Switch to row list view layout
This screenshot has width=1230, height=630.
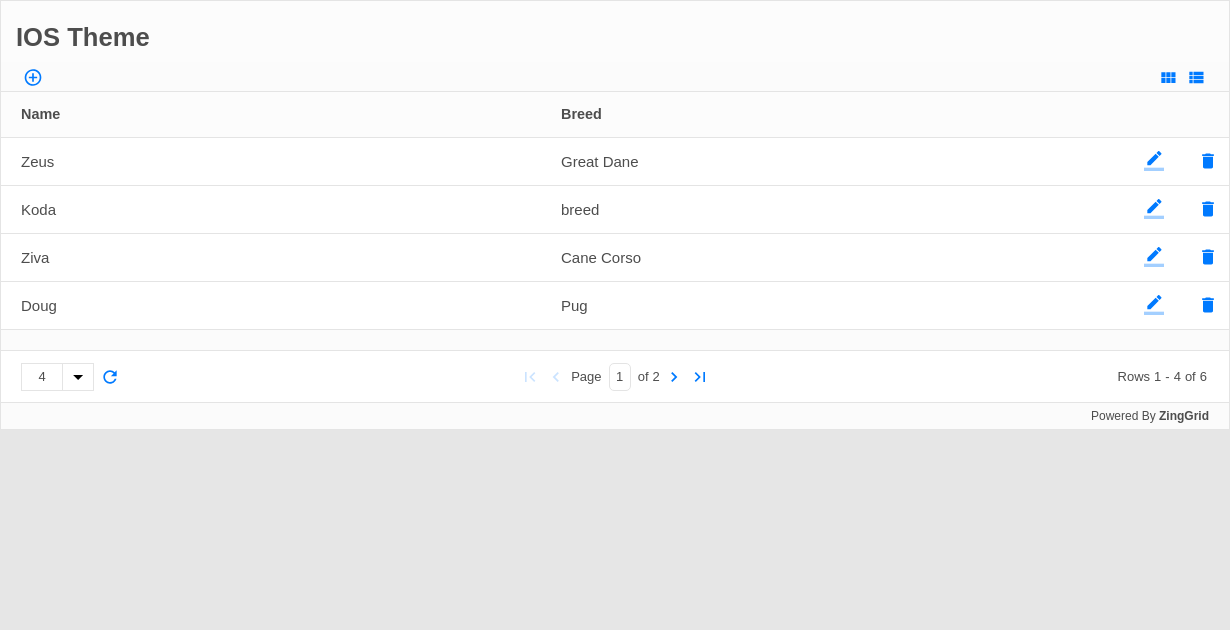(x=1196, y=77)
